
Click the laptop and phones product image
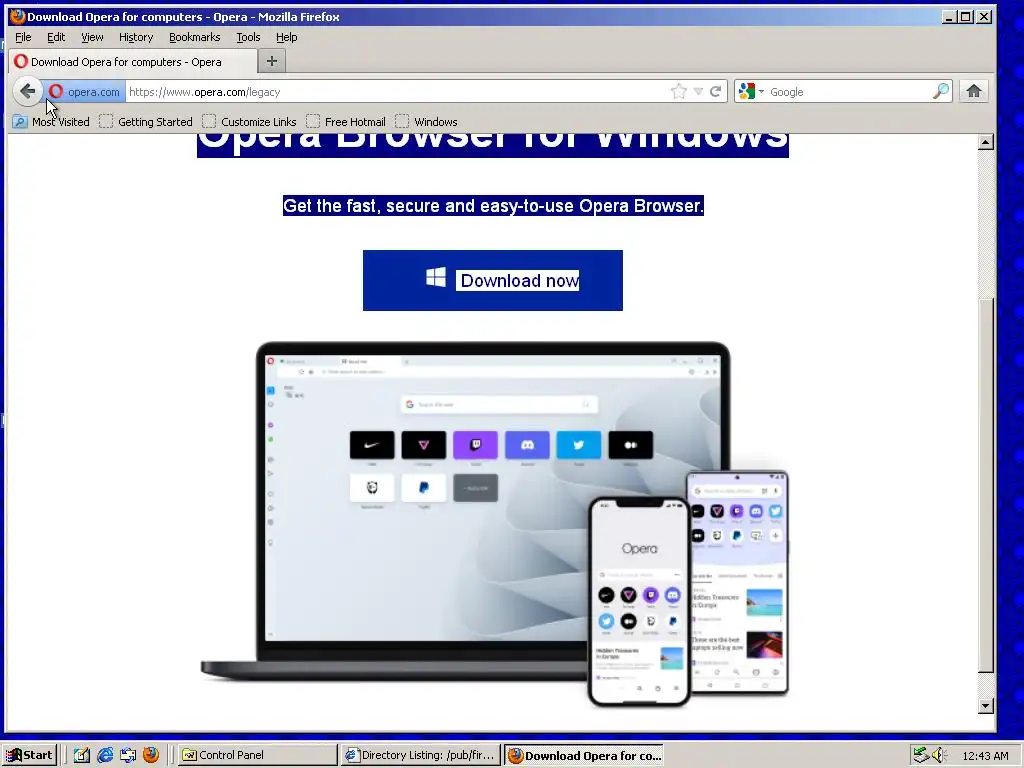(x=495, y=524)
